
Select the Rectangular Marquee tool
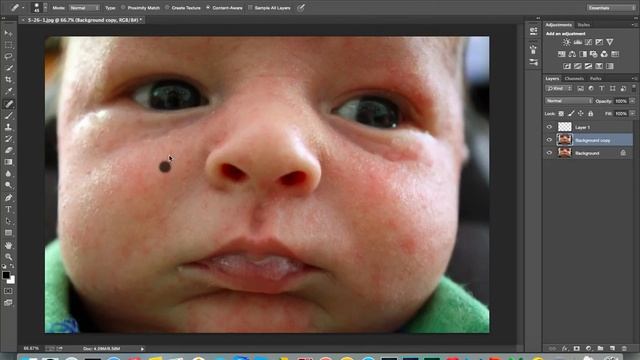[8, 45]
